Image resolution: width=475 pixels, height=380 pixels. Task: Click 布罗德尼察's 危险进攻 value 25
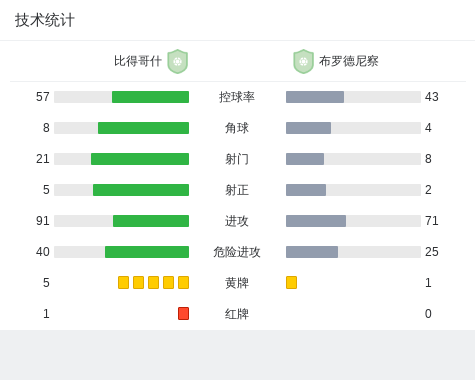click(x=432, y=252)
